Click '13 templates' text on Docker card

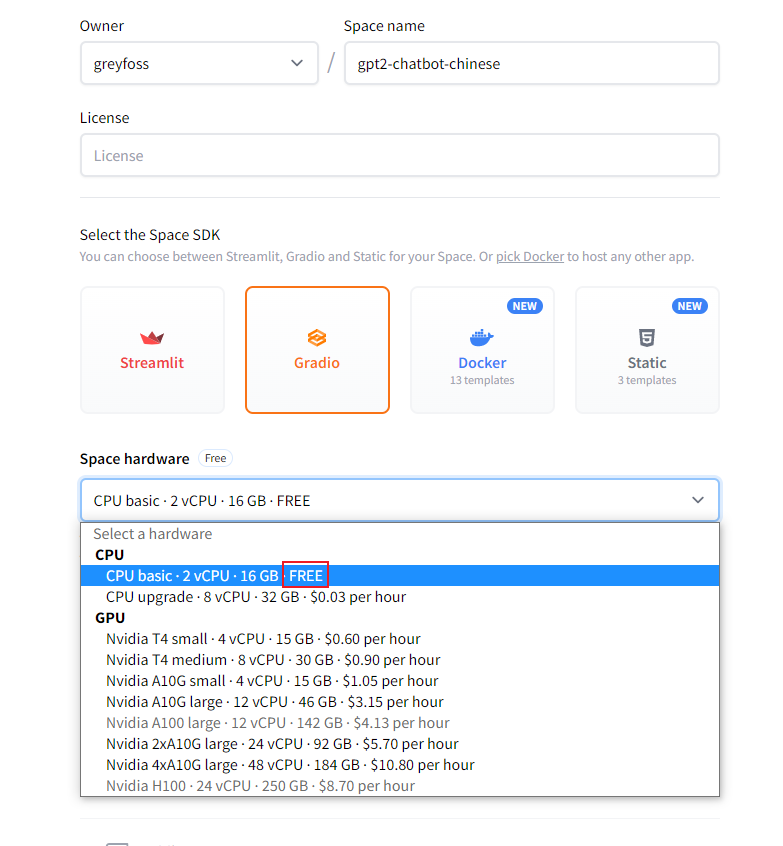(482, 380)
